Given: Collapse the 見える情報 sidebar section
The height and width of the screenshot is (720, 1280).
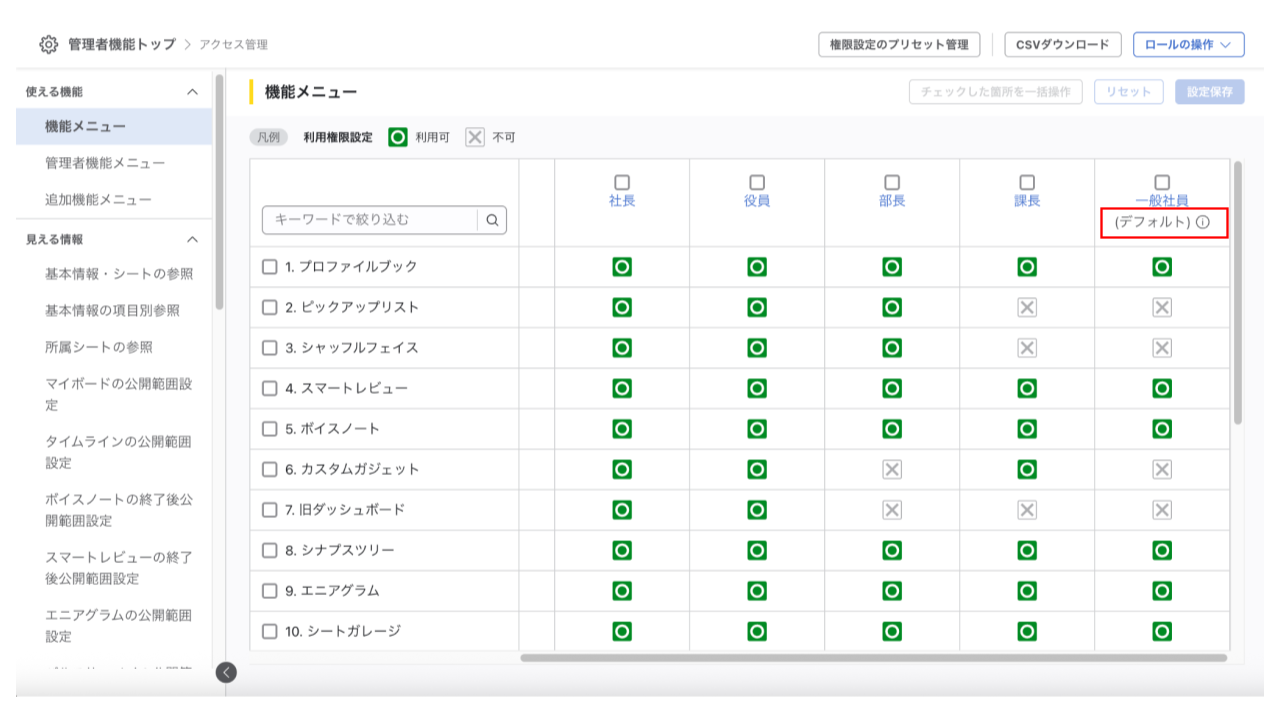Looking at the screenshot, I should [x=193, y=240].
